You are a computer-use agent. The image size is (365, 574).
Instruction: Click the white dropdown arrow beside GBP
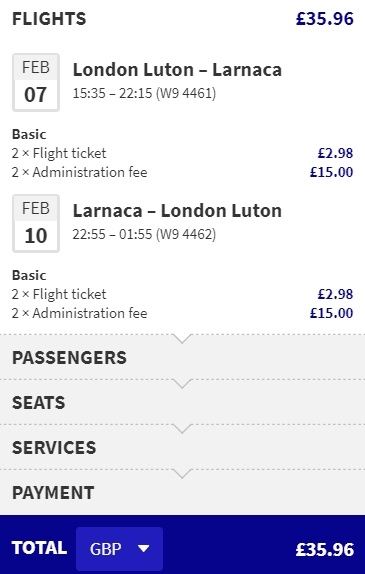(x=144, y=548)
